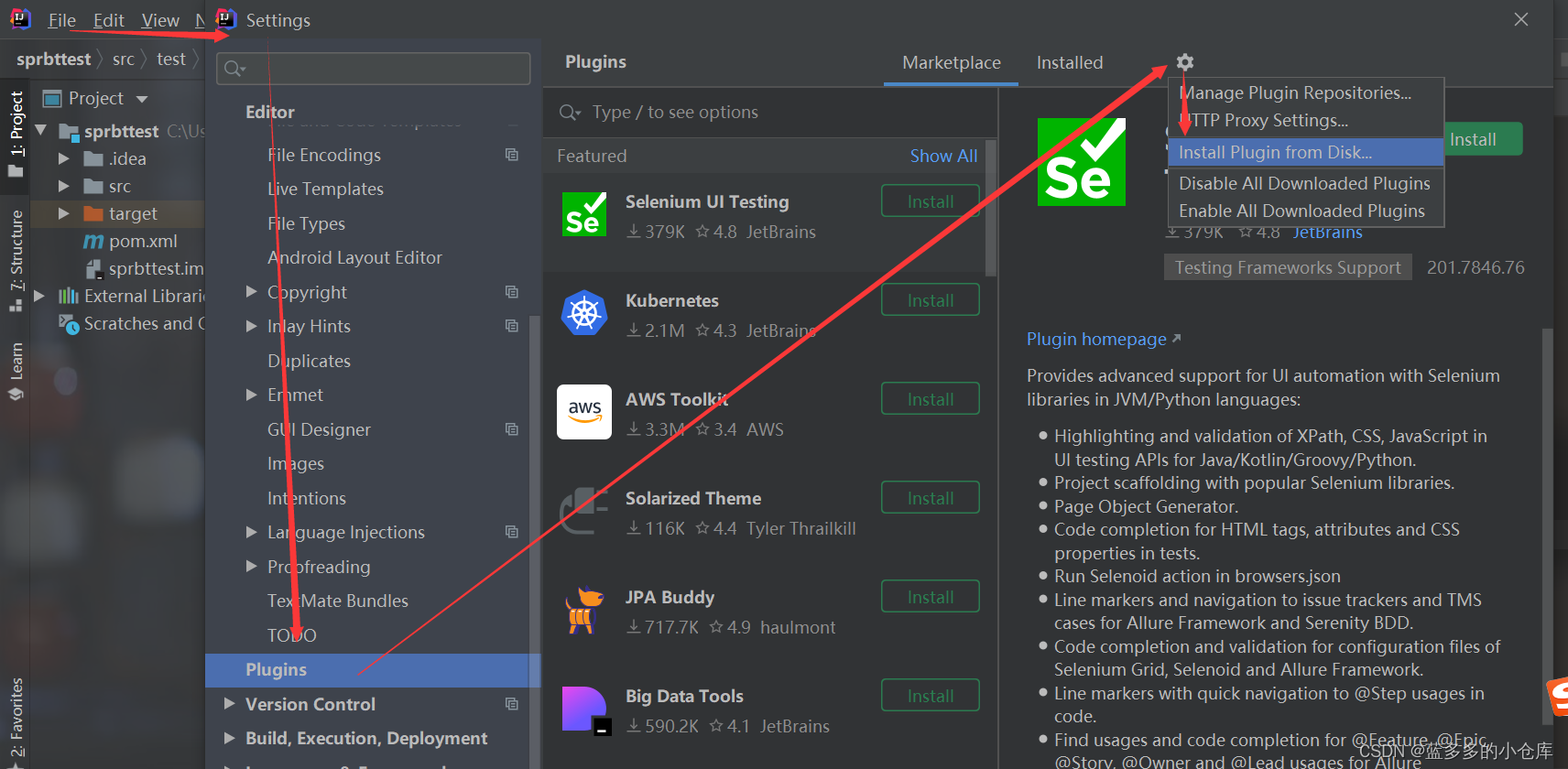Click the Copyright project-level icon
This screenshot has width=1568, height=769.
pos(512,292)
